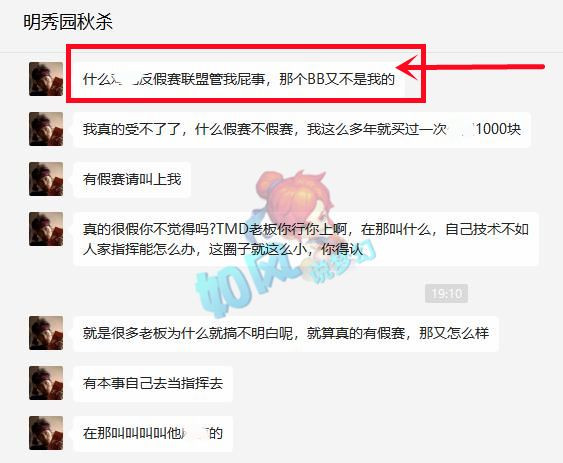
Task: Click the avatar beside the 反假赛联盟 message
Action: point(46,79)
